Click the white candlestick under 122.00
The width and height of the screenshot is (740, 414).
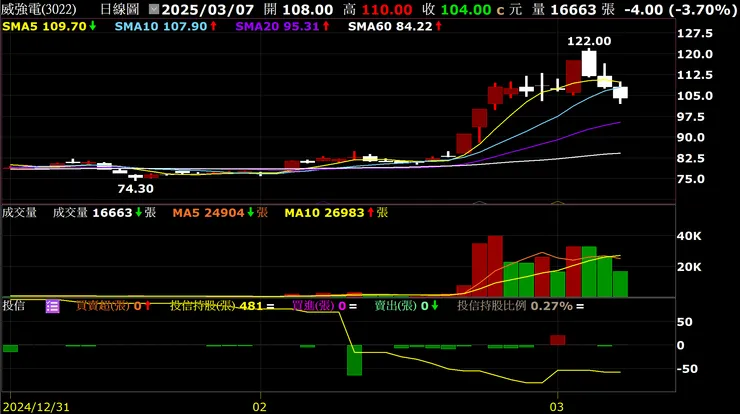[589, 63]
